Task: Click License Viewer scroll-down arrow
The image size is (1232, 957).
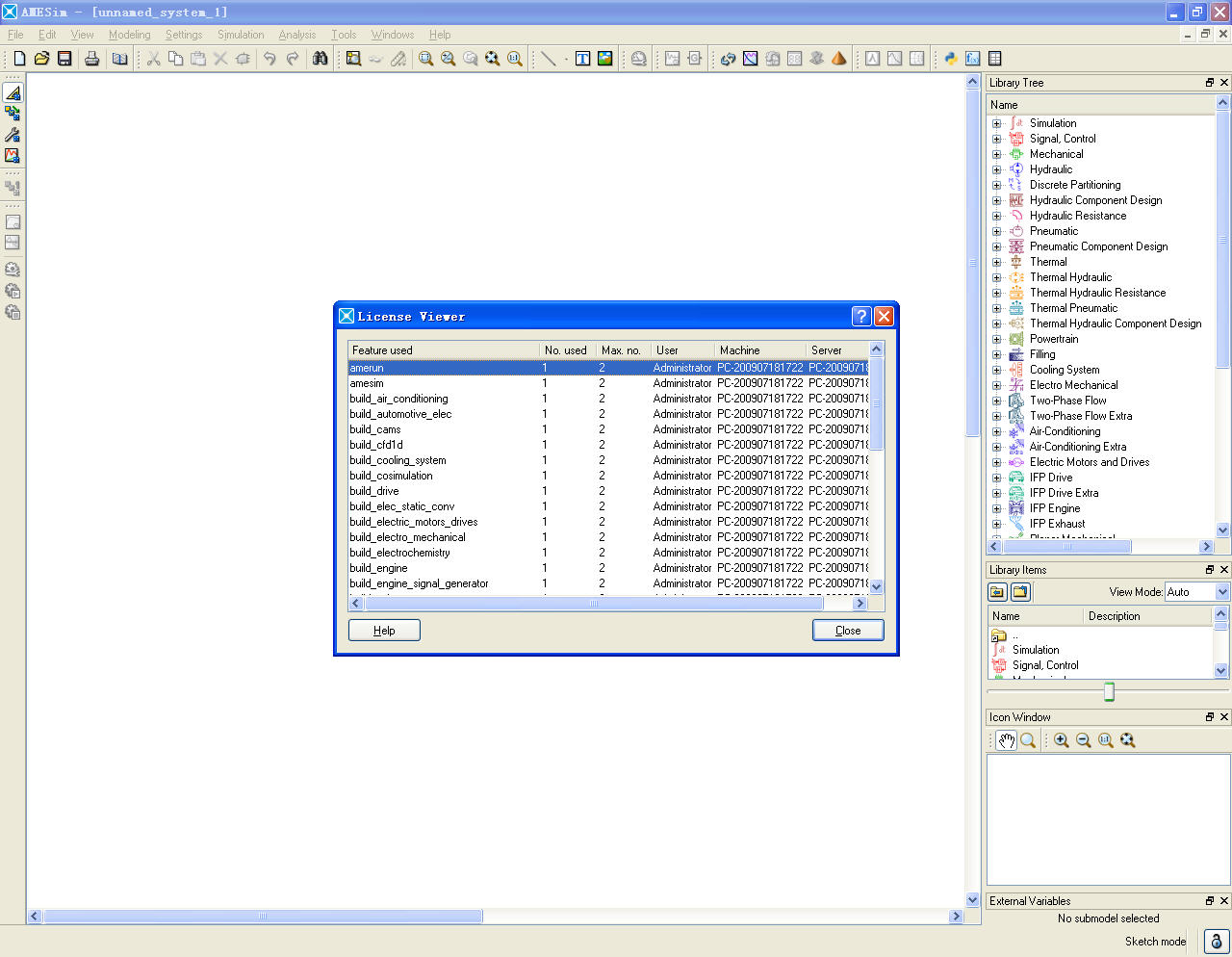Action: (x=876, y=586)
